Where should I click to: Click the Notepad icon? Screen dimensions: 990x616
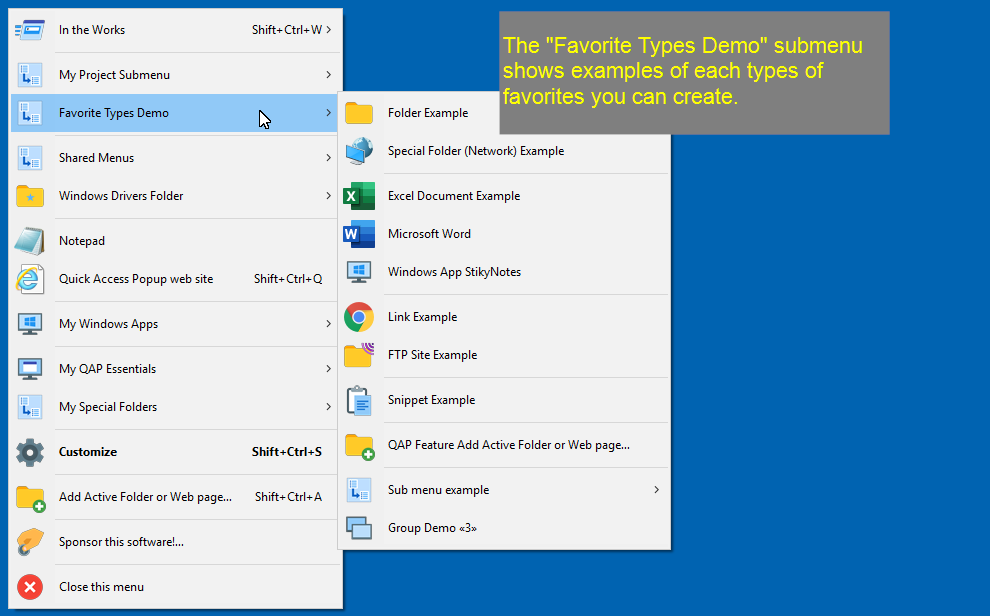[x=30, y=240]
